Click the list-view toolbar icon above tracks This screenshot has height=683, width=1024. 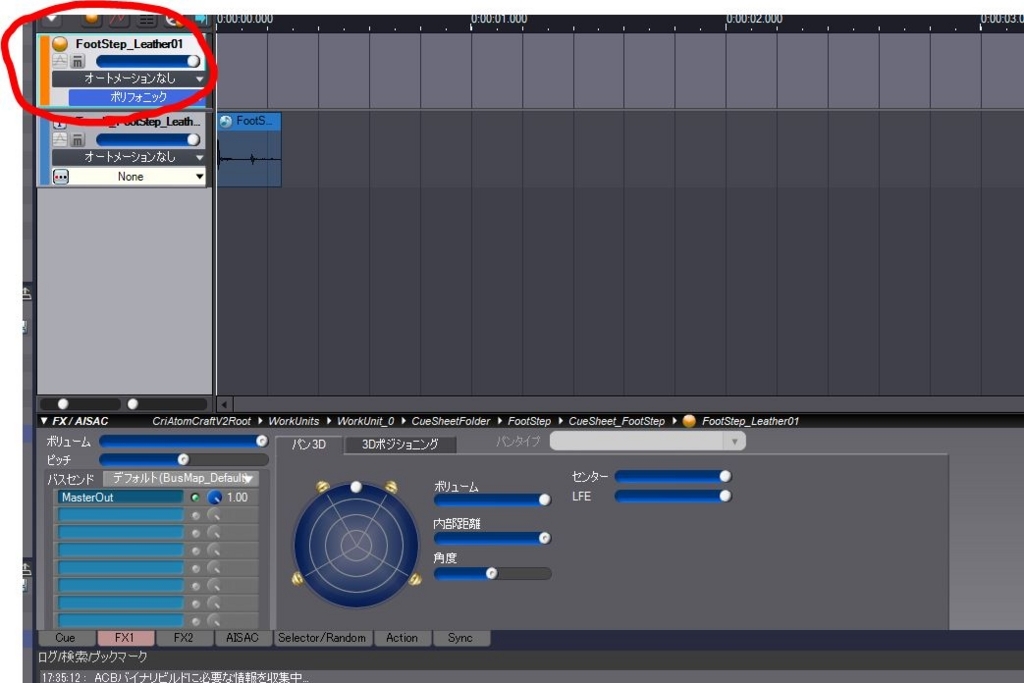[x=146, y=20]
